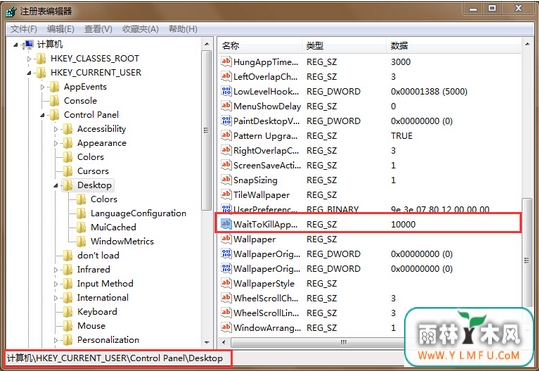This screenshot has width=539, height=372.
Task: Click the WindowMetrics folder icon
Action: tap(81, 241)
